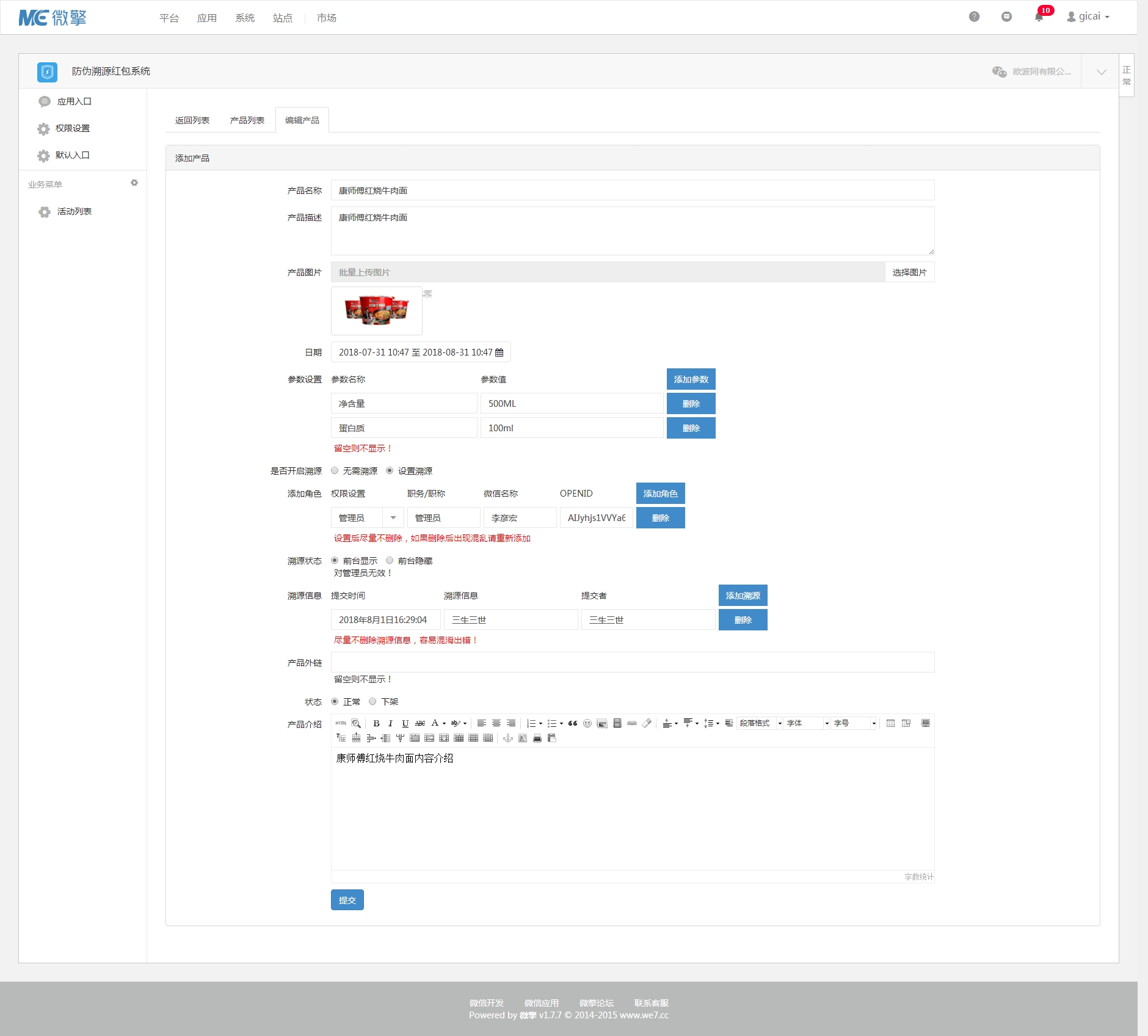
Task: Click the 产品名称 input field
Action: point(633,190)
